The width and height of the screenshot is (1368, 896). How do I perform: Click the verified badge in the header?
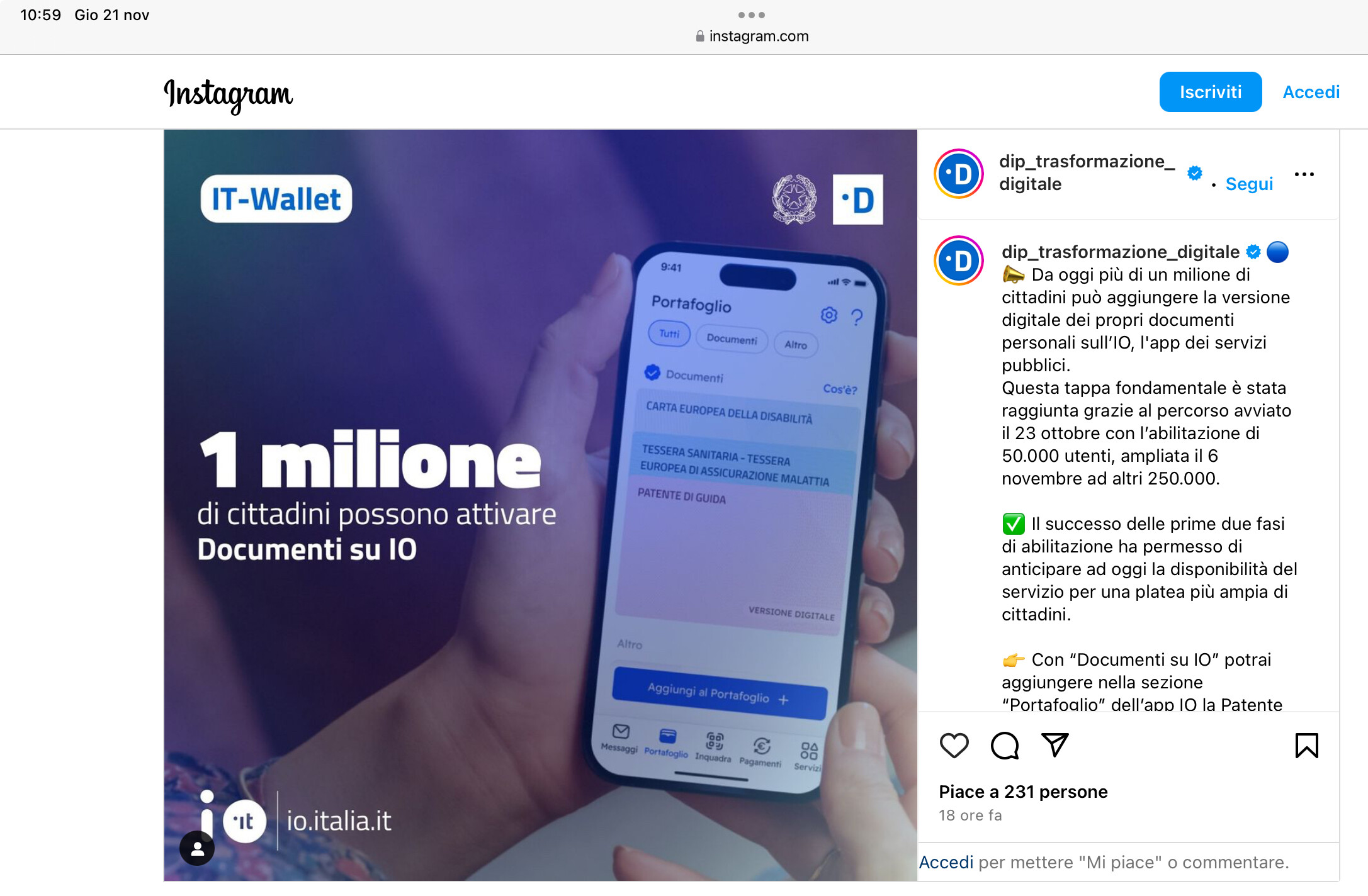1194,172
